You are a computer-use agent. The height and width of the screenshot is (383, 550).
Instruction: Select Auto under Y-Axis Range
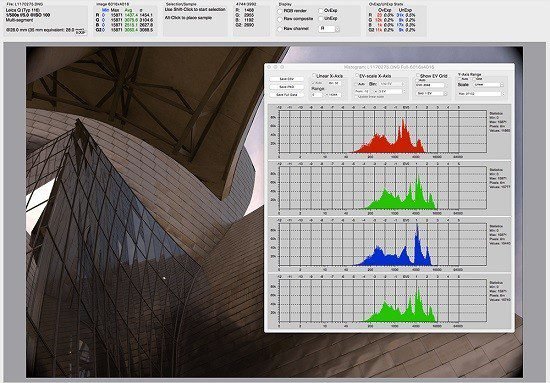click(461, 79)
